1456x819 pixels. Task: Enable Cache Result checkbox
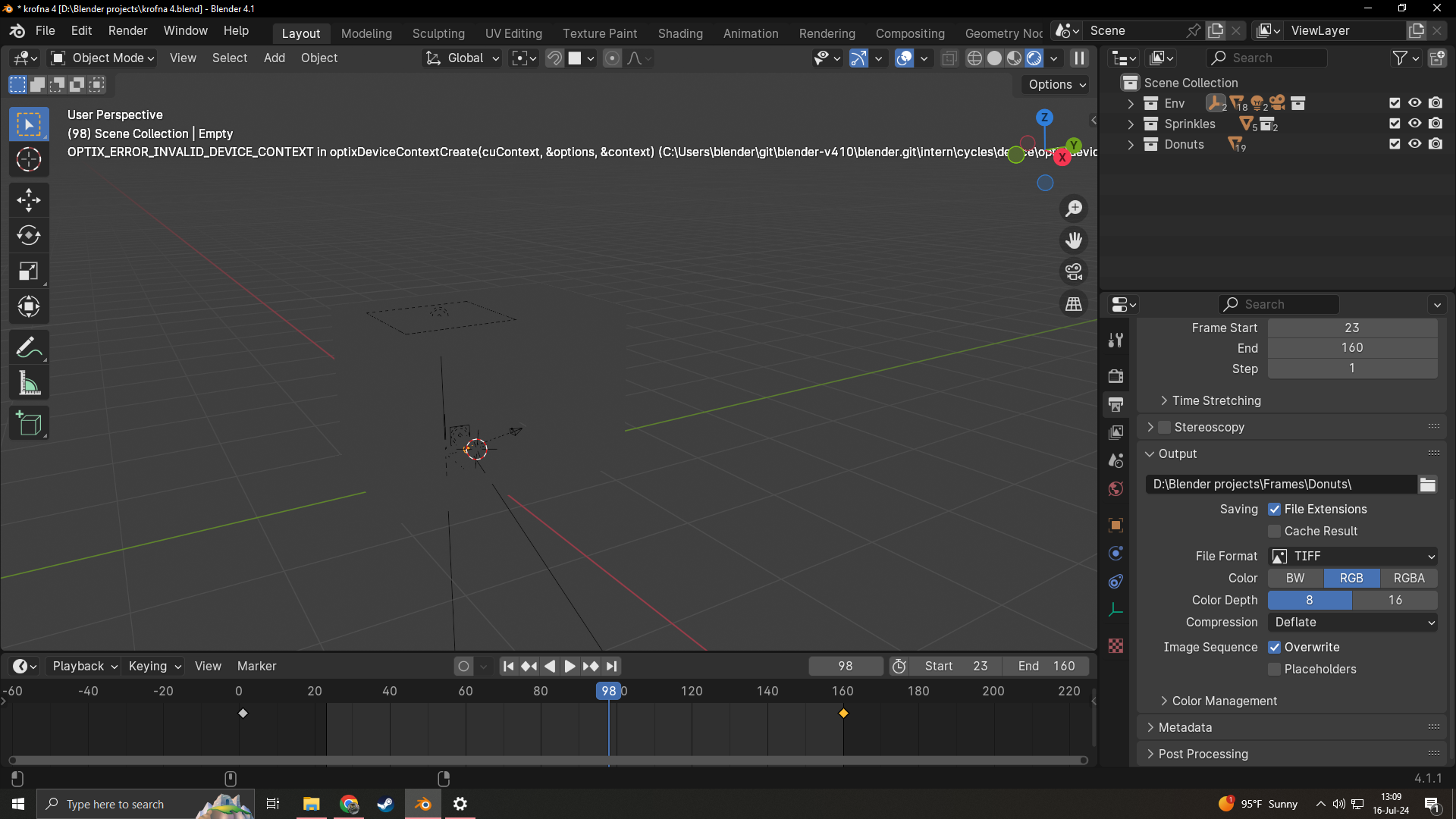1275,532
